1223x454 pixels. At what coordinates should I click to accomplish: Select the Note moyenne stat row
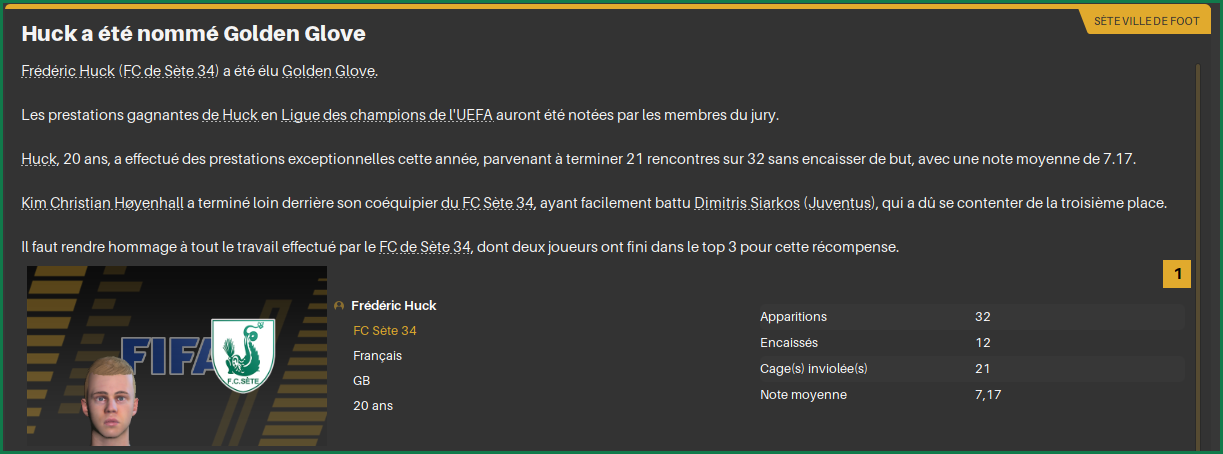(x=971, y=395)
